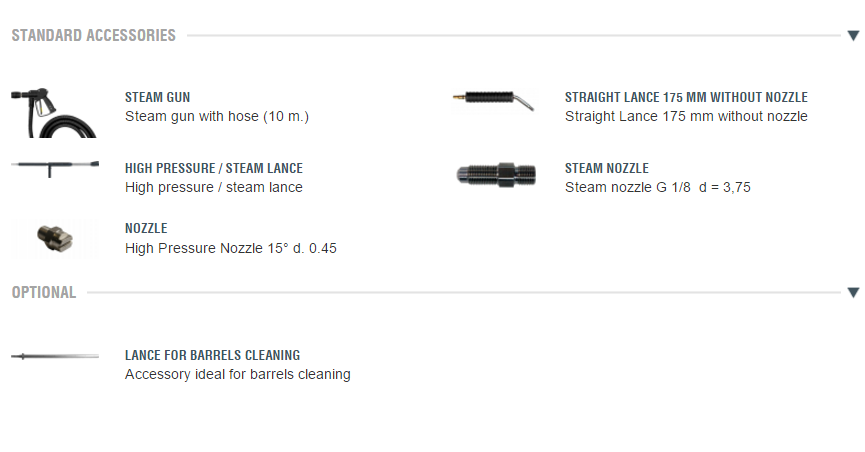The image size is (865, 452).
Task: Select the Nozzle accessory title
Action: tap(146, 229)
